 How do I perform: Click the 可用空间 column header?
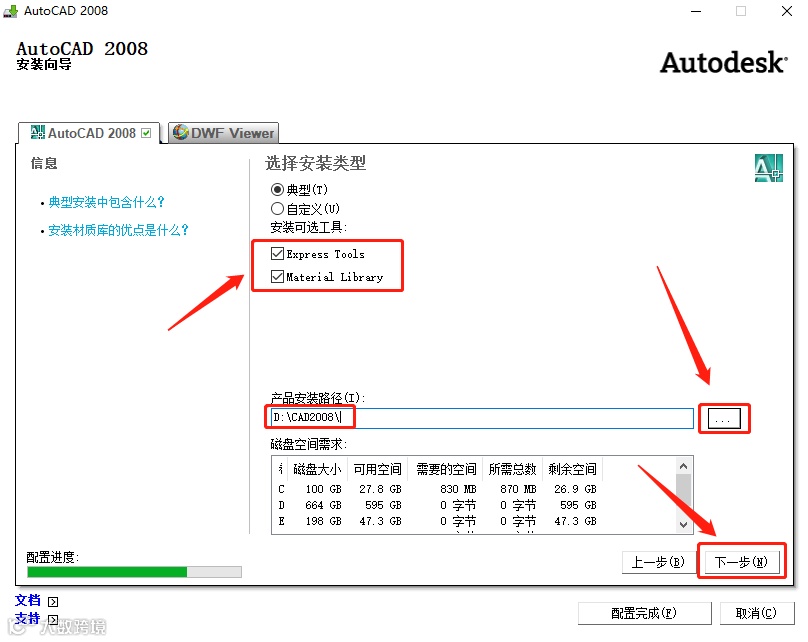pyautogui.click(x=377, y=469)
